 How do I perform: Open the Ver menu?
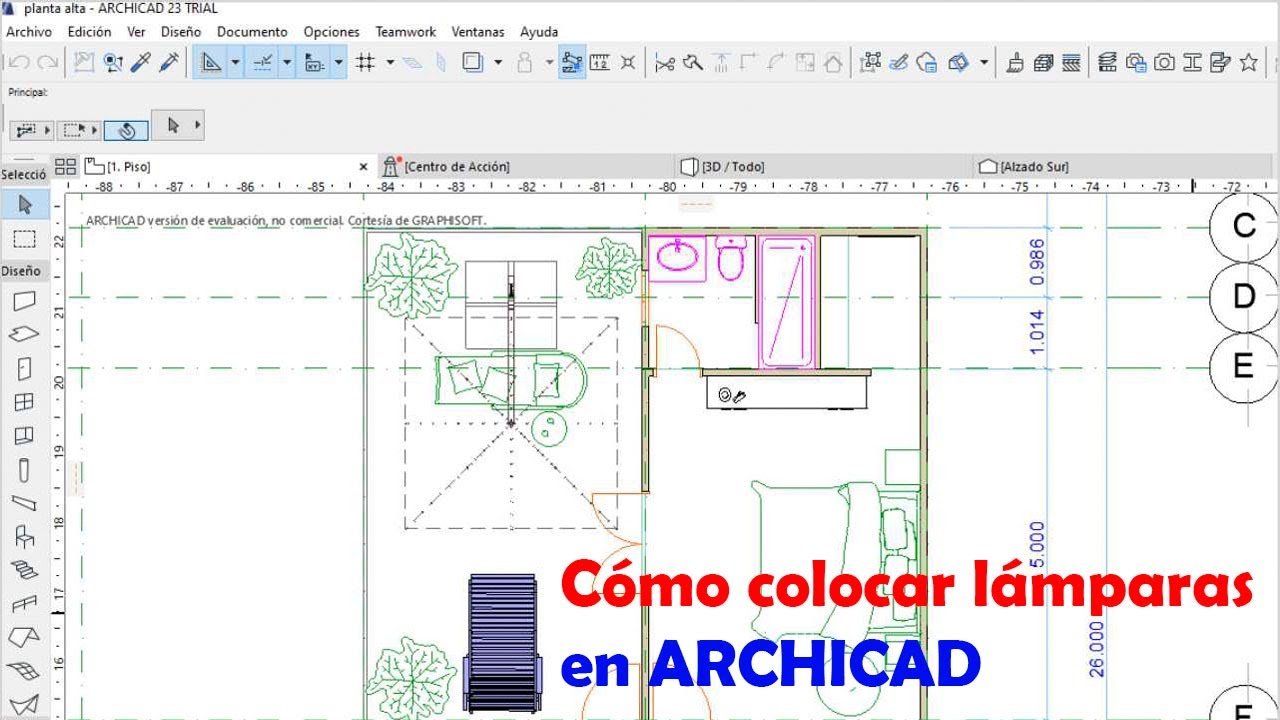coord(136,32)
